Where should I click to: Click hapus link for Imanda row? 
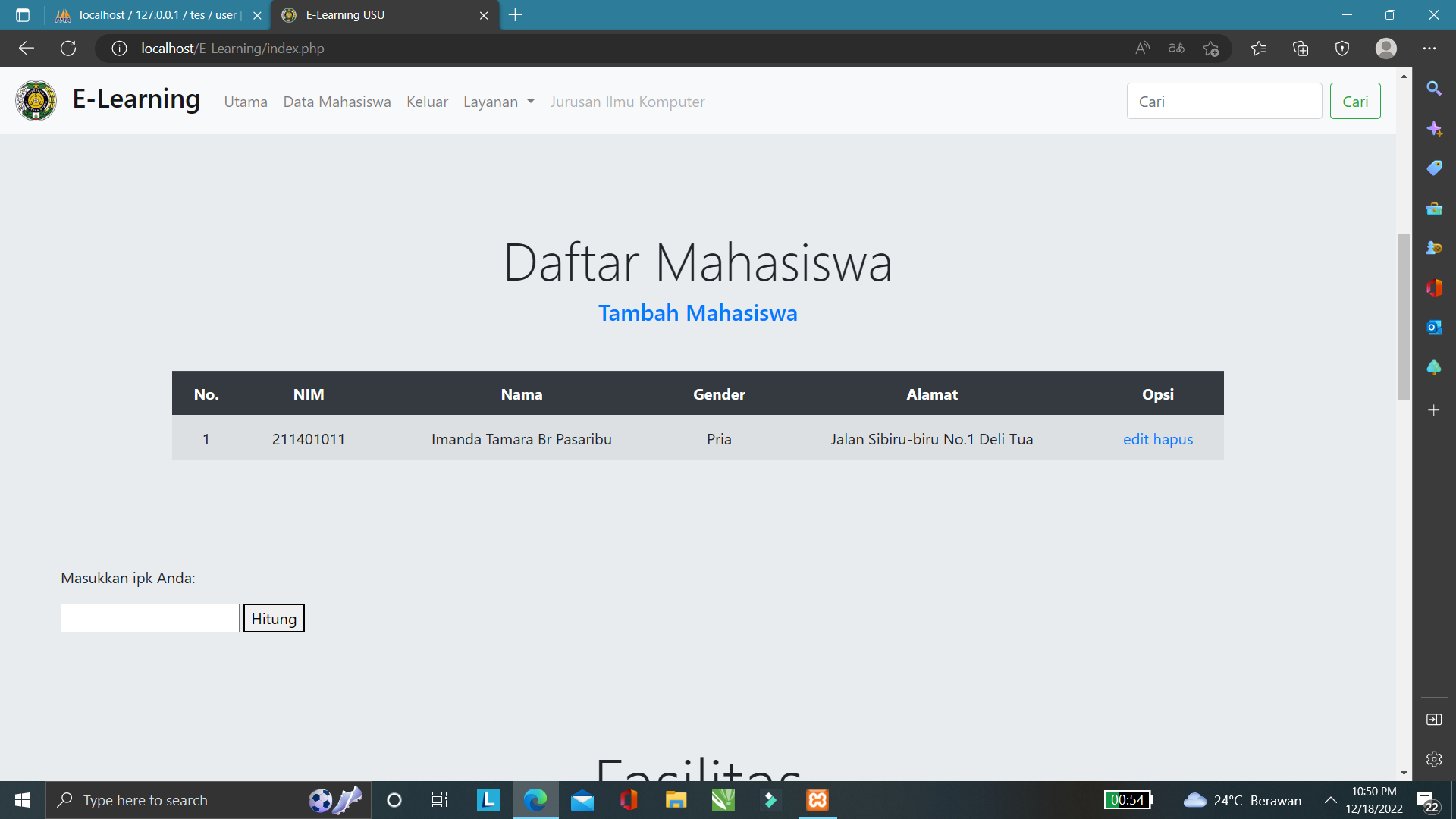coord(1173,439)
